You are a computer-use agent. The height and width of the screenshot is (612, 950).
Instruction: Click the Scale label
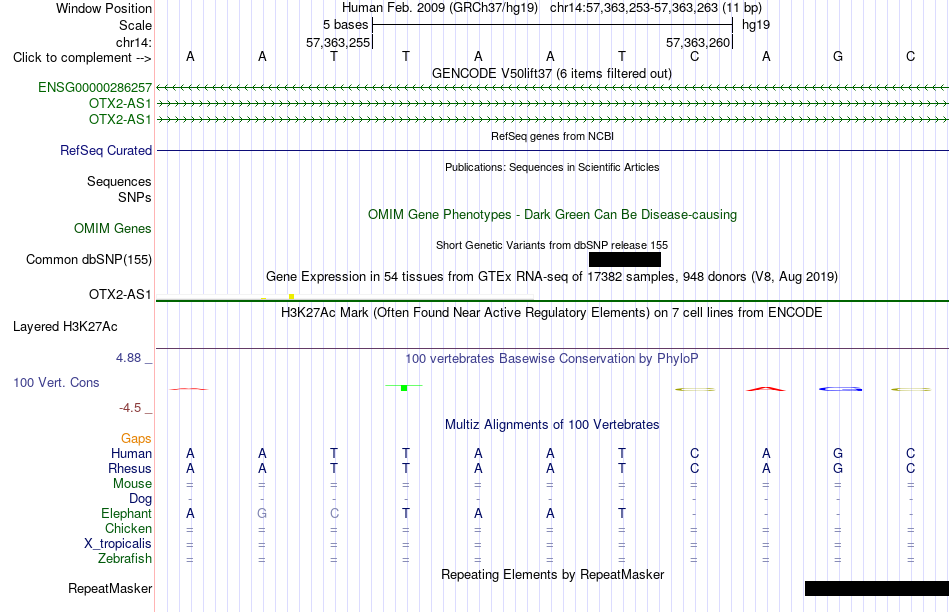pos(135,25)
